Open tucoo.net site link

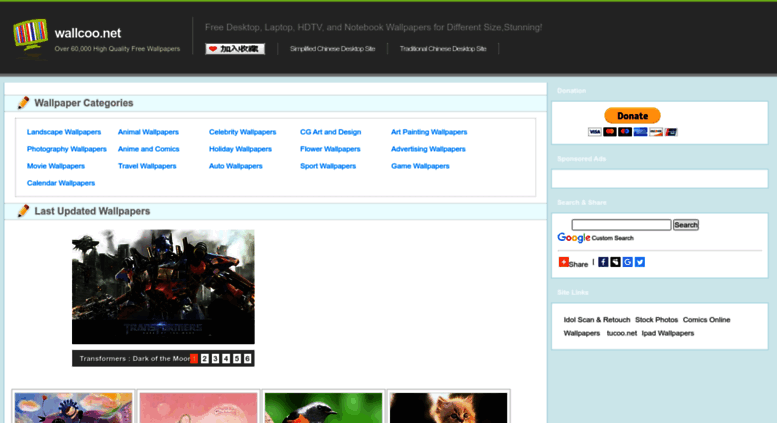622,333
